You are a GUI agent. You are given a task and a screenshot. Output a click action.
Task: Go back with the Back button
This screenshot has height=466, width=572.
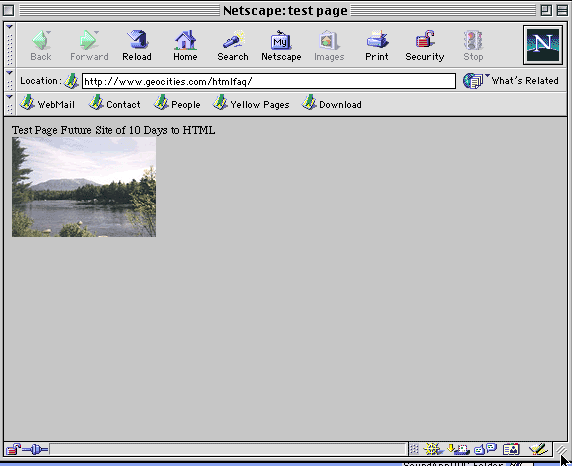[x=40, y=46]
